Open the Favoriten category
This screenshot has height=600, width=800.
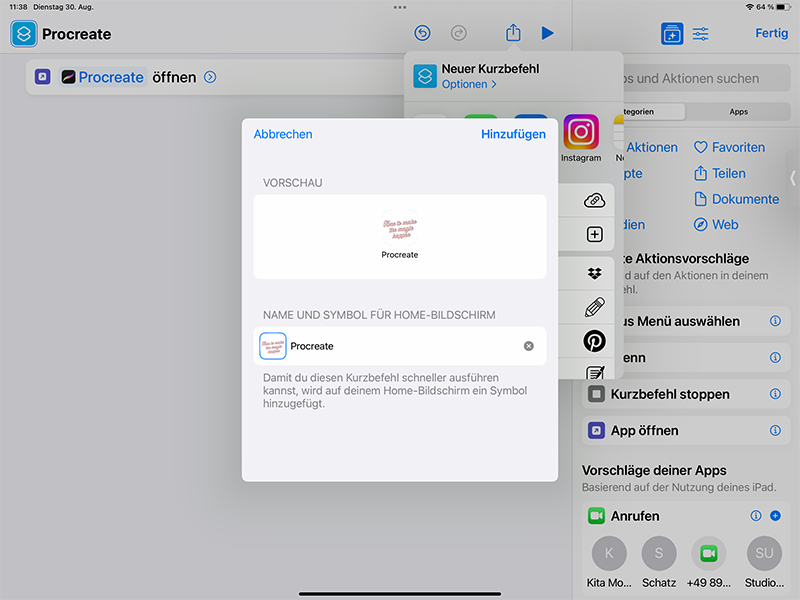point(730,147)
